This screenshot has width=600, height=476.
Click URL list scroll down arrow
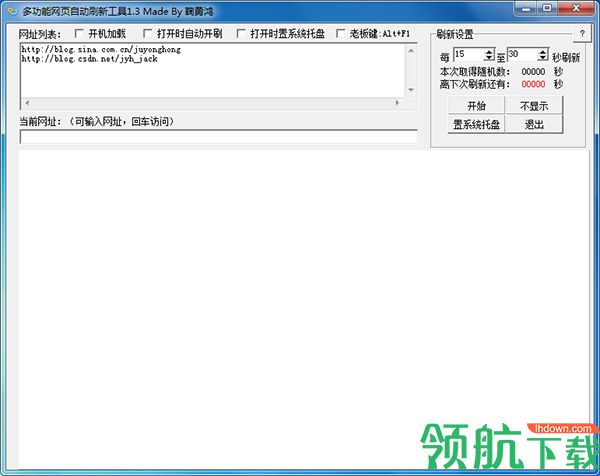point(411,90)
